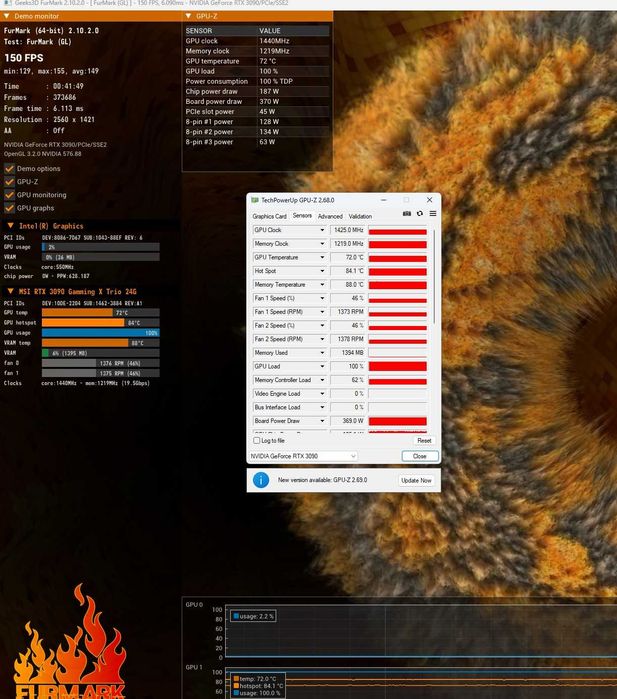Viewport: 617px width, 699px height.
Task: Open the GPU Load sensor dropdown
Action: pos(322,366)
